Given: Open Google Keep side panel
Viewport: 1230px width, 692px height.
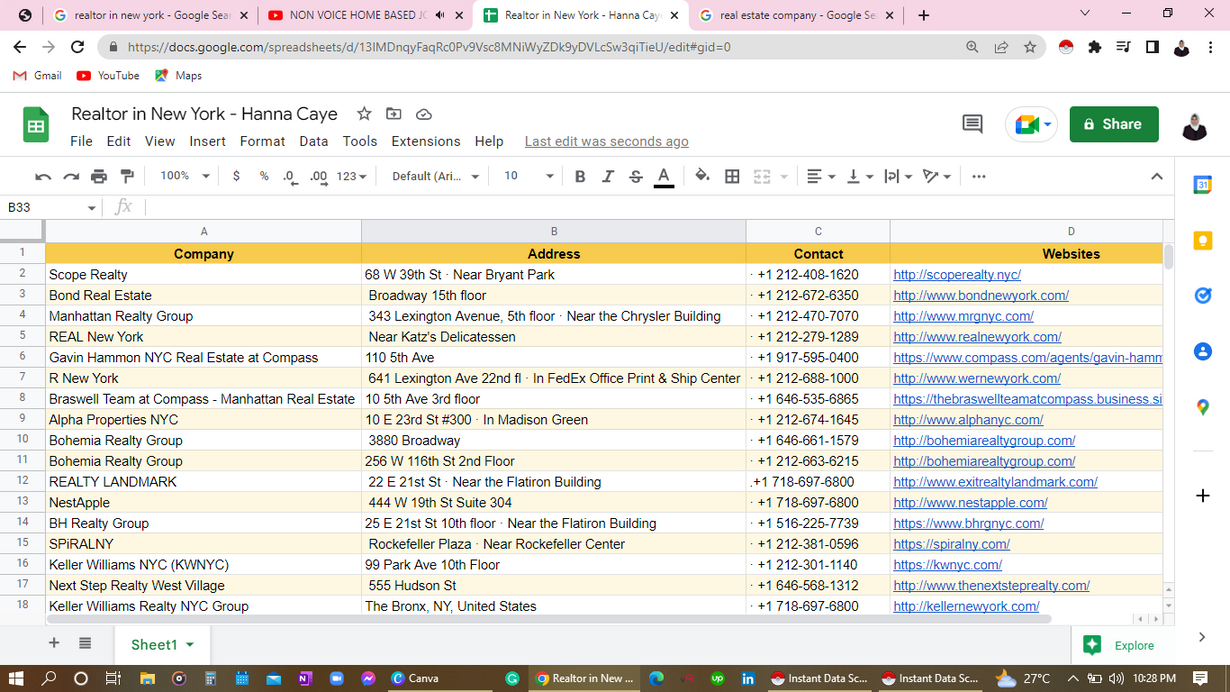Looking at the screenshot, I should [1203, 240].
